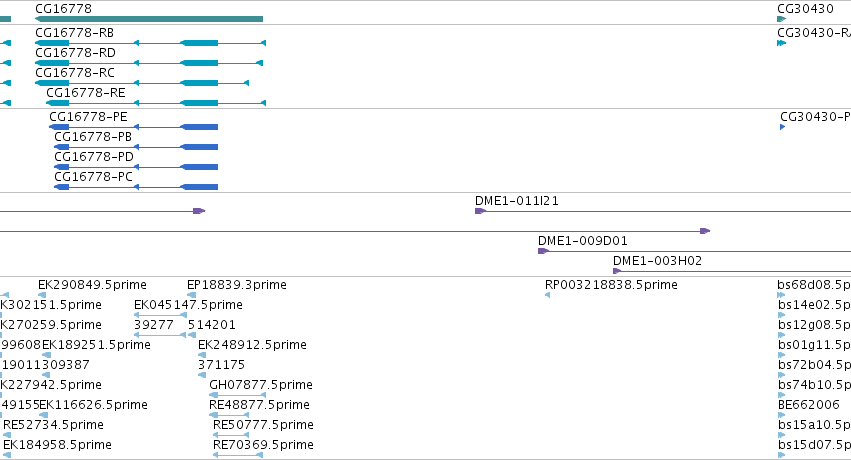Click the GH07877.5prime EST label
This screenshot has width=851, height=460.
261,385
